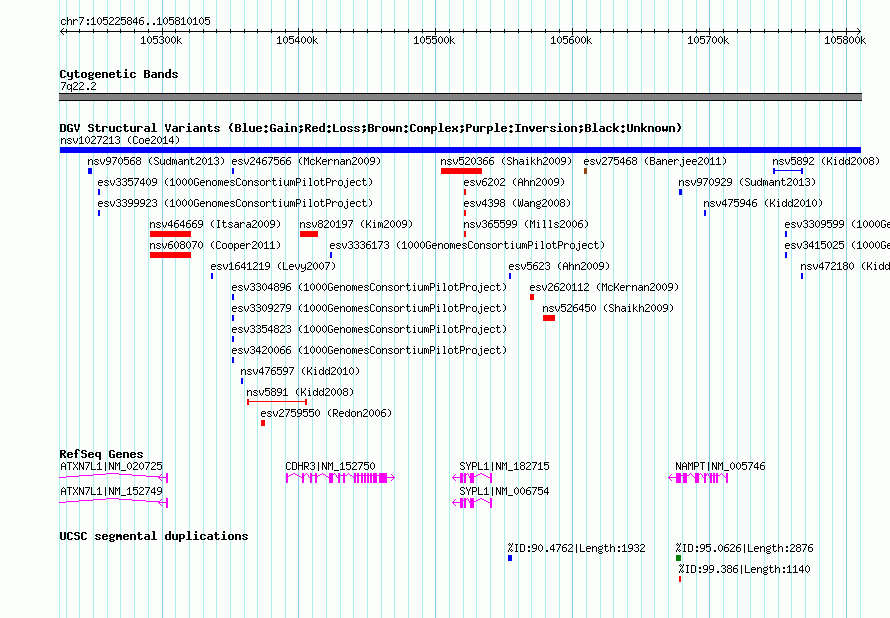Select esv2759550 (Redon2006) variant label
The height and width of the screenshot is (618, 890).
click(x=326, y=413)
